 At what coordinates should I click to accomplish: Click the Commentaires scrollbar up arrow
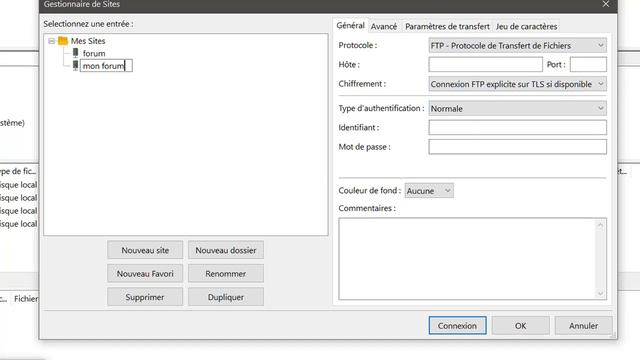click(600, 225)
